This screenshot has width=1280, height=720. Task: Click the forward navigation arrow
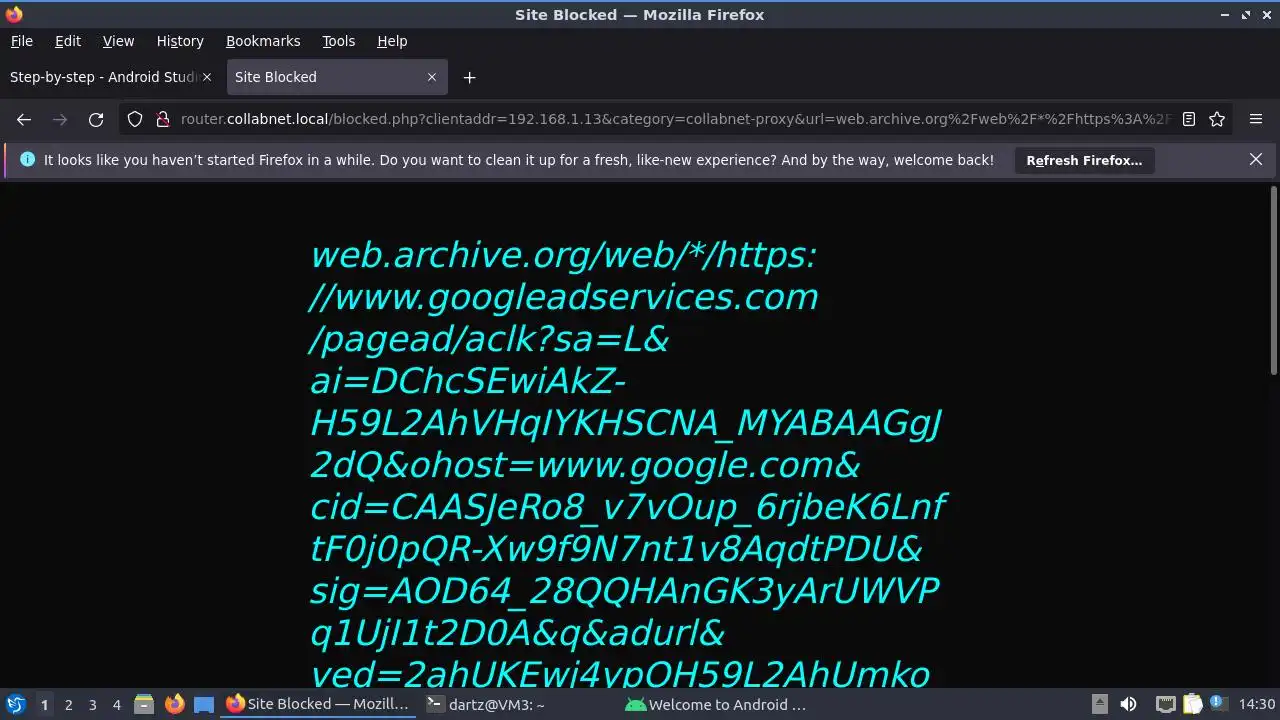pos(60,119)
